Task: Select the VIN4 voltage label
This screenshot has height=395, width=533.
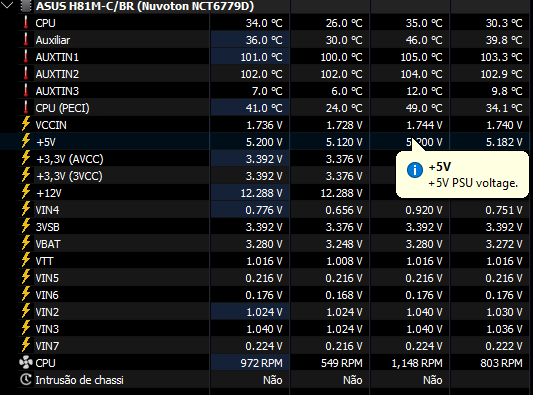Action: tap(47, 210)
